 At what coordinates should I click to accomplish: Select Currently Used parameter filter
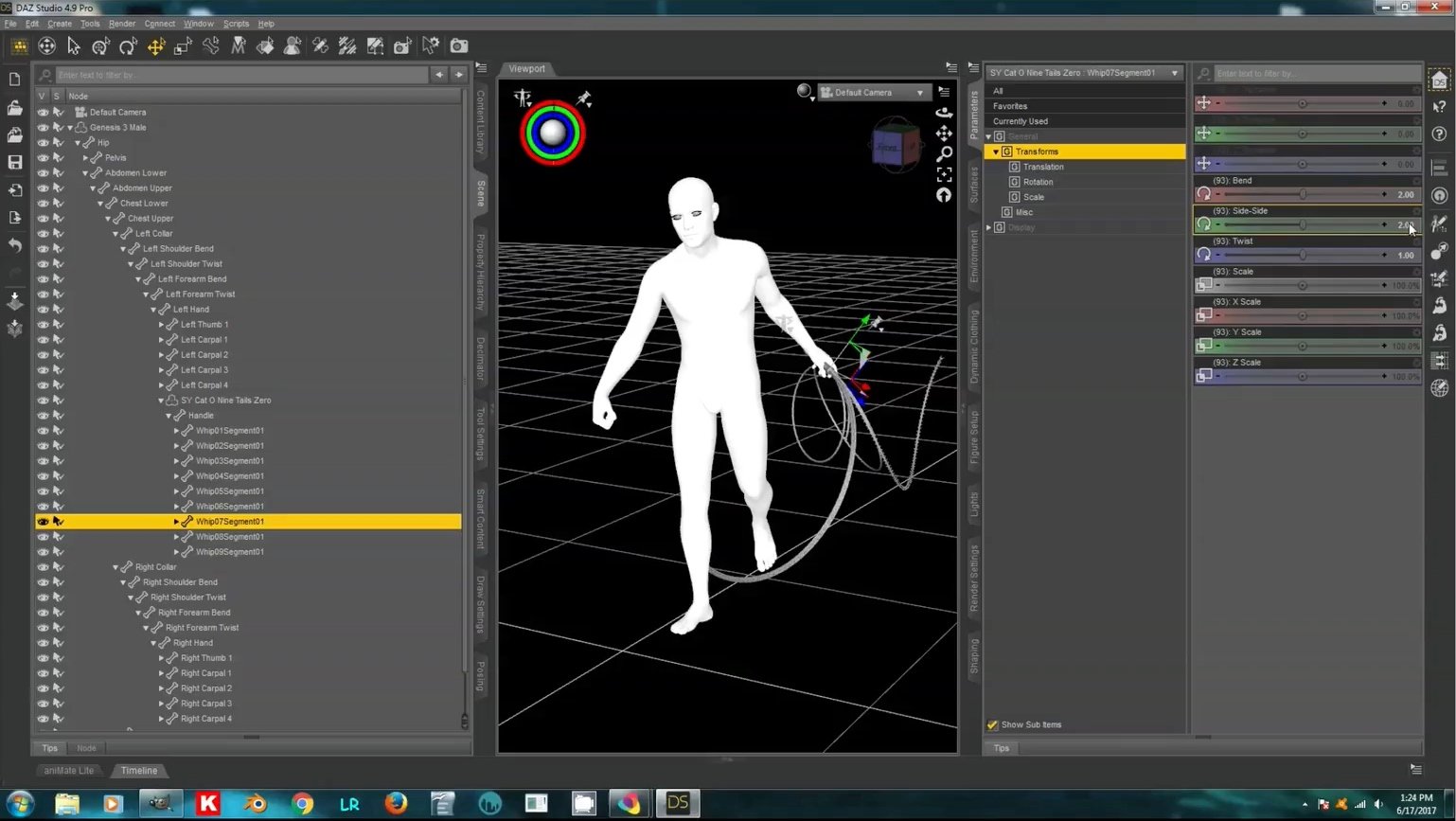pyautogui.click(x=1021, y=121)
